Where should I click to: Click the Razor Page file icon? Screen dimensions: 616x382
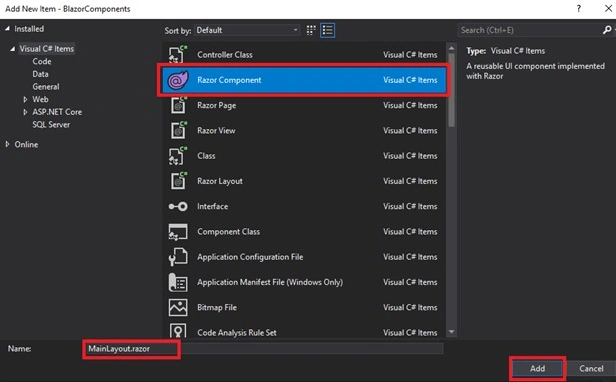point(178,105)
